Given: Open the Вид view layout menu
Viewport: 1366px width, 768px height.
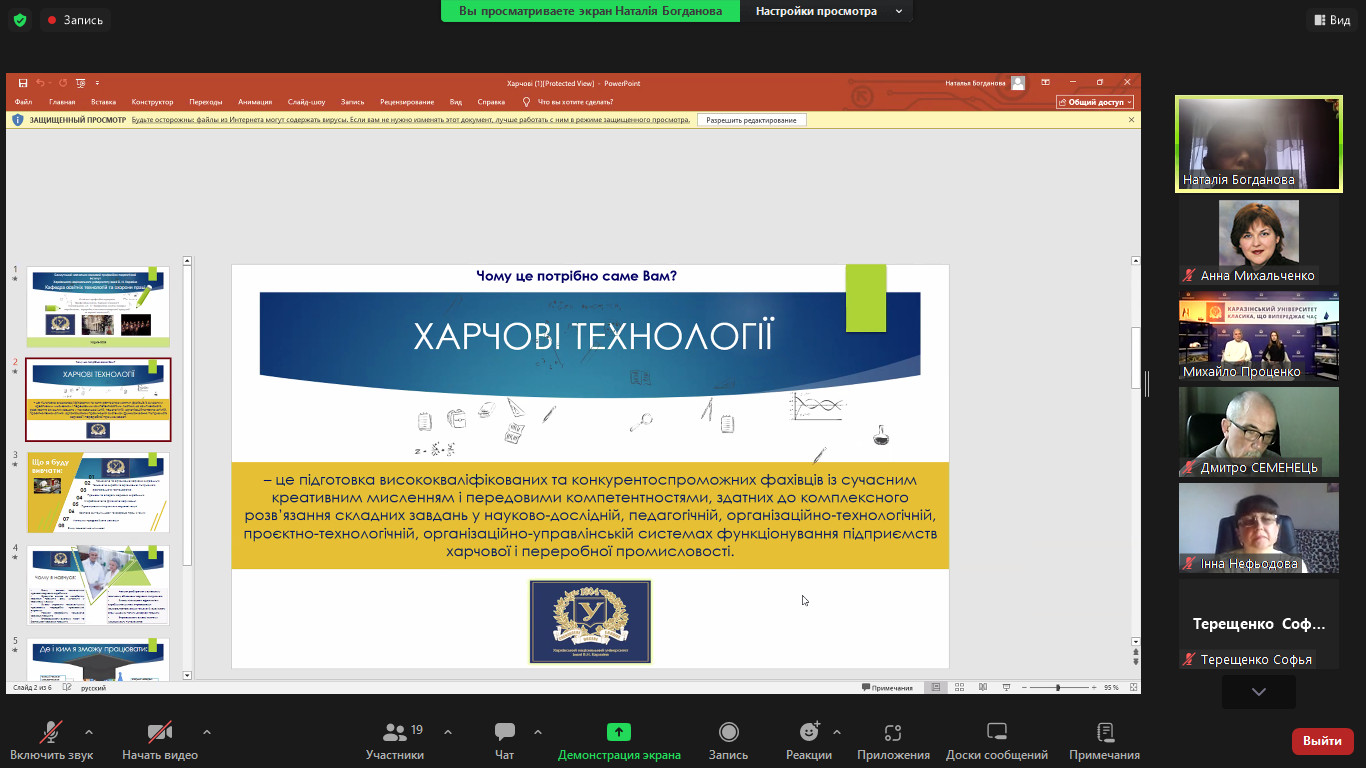Looking at the screenshot, I should [x=1331, y=20].
